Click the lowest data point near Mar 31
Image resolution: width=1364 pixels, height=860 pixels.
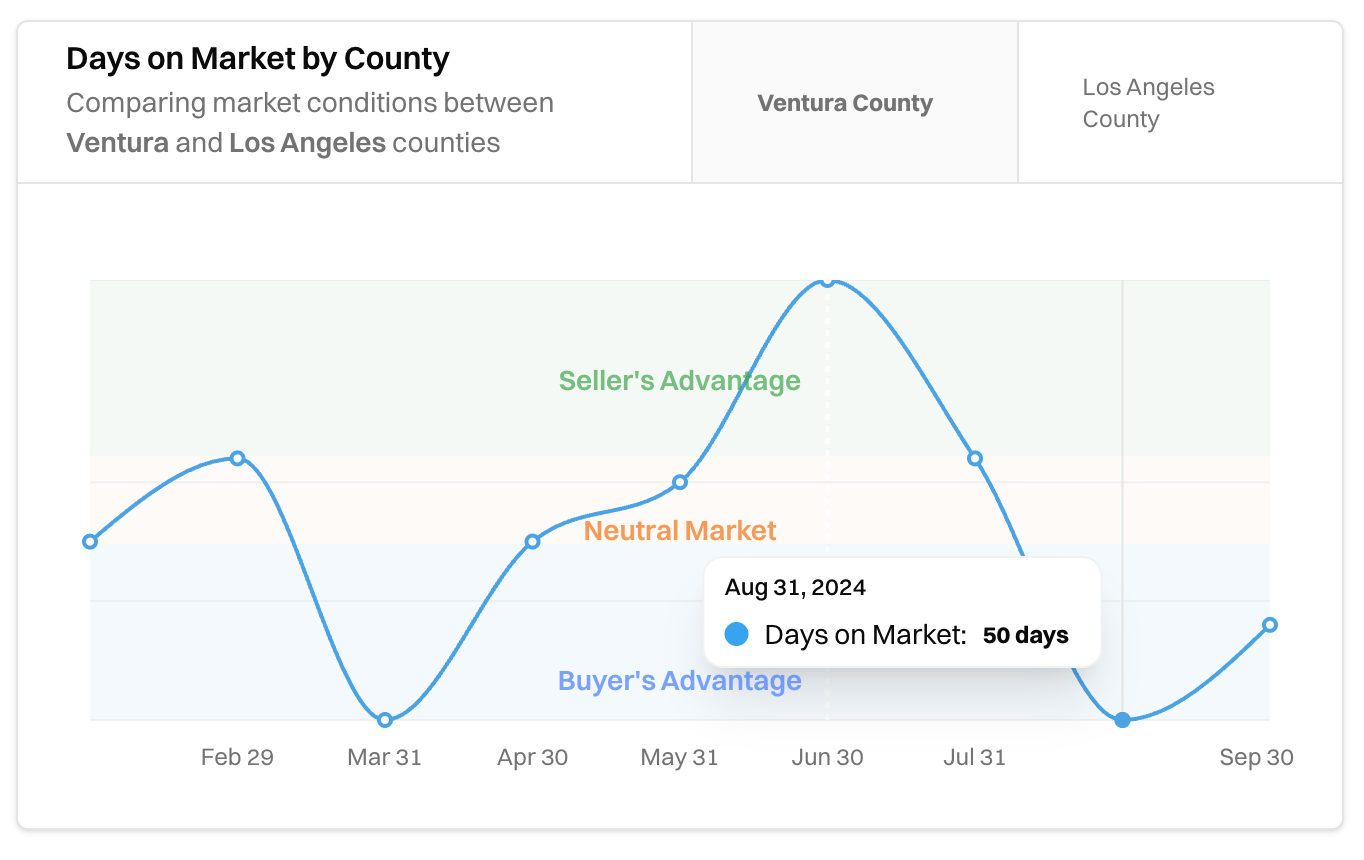click(x=385, y=718)
